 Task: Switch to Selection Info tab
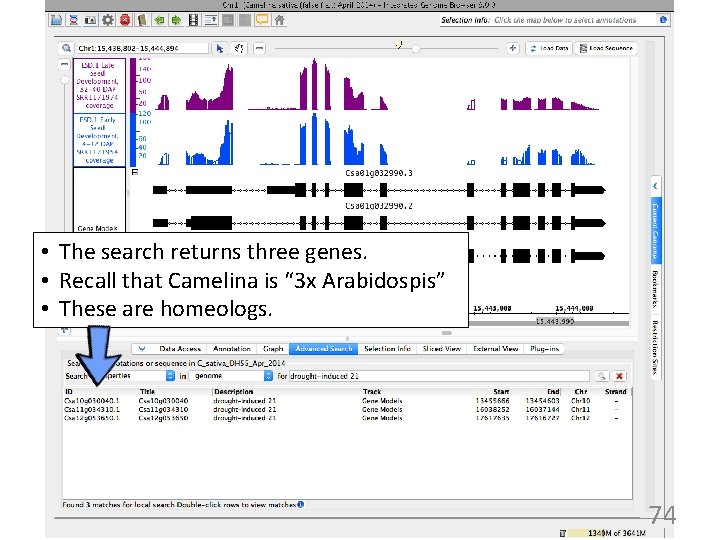click(387, 349)
